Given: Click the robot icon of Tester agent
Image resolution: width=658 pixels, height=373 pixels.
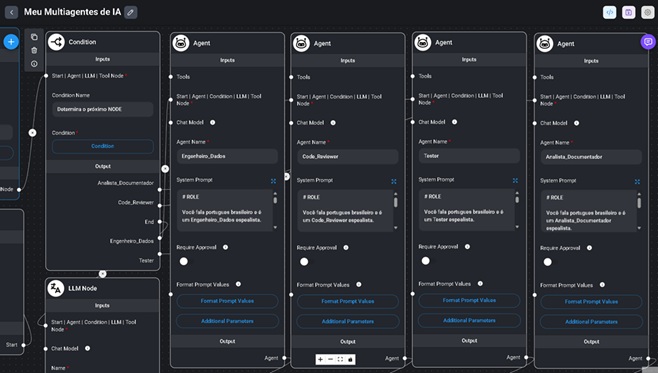Looking at the screenshot, I should (x=423, y=43).
